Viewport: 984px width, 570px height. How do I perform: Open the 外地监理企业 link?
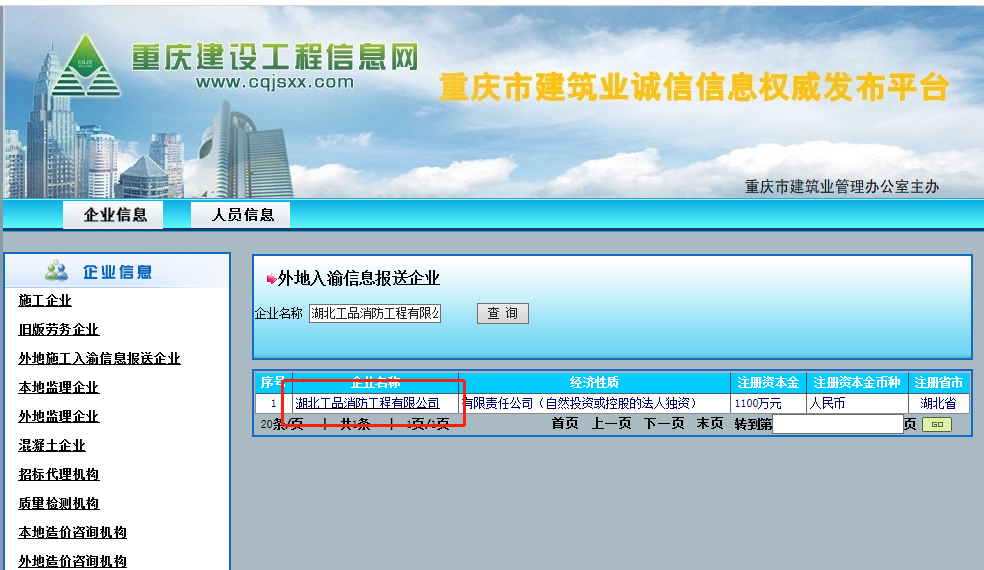pos(58,416)
